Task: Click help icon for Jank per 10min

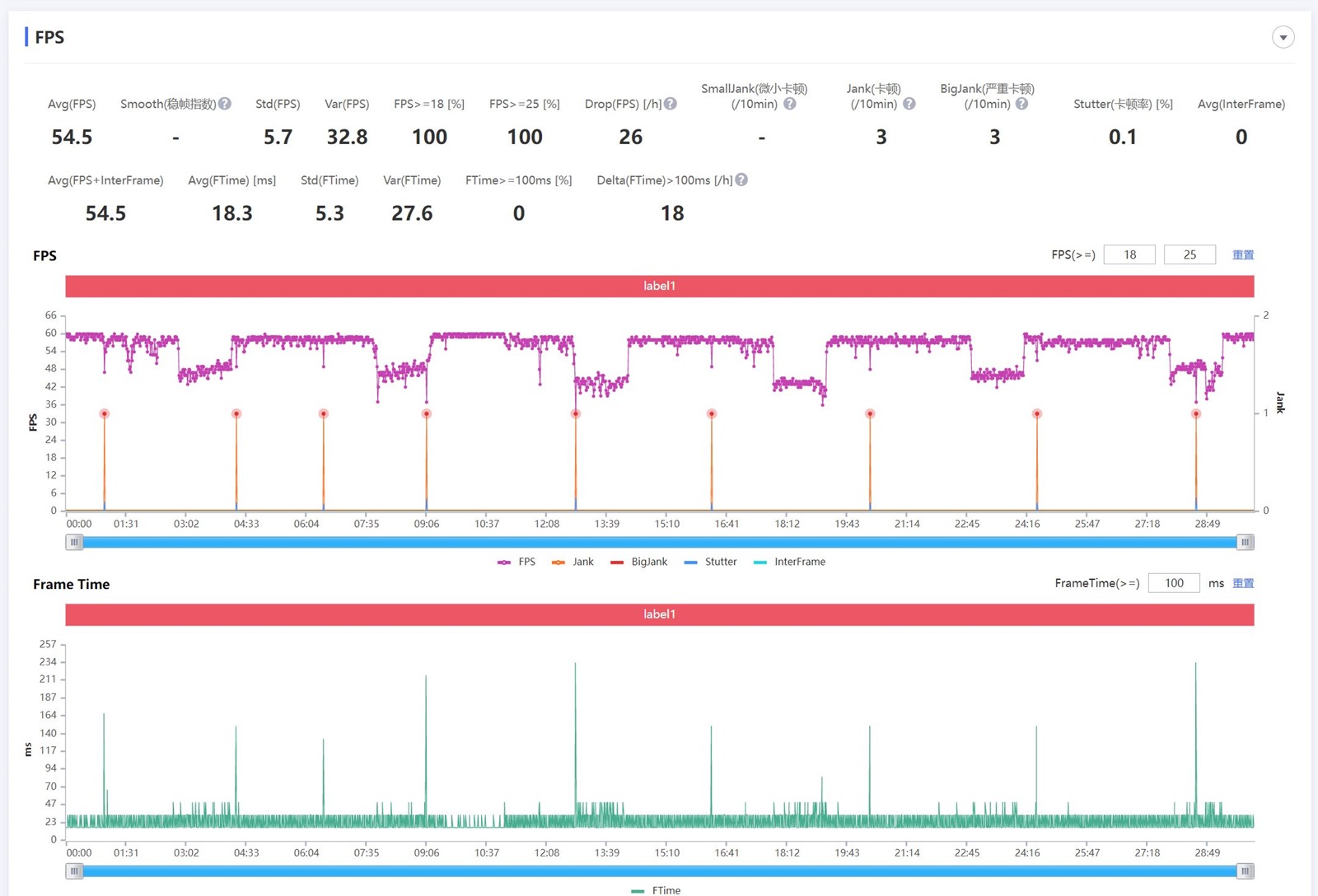Action: pyautogui.click(x=909, y=104)
